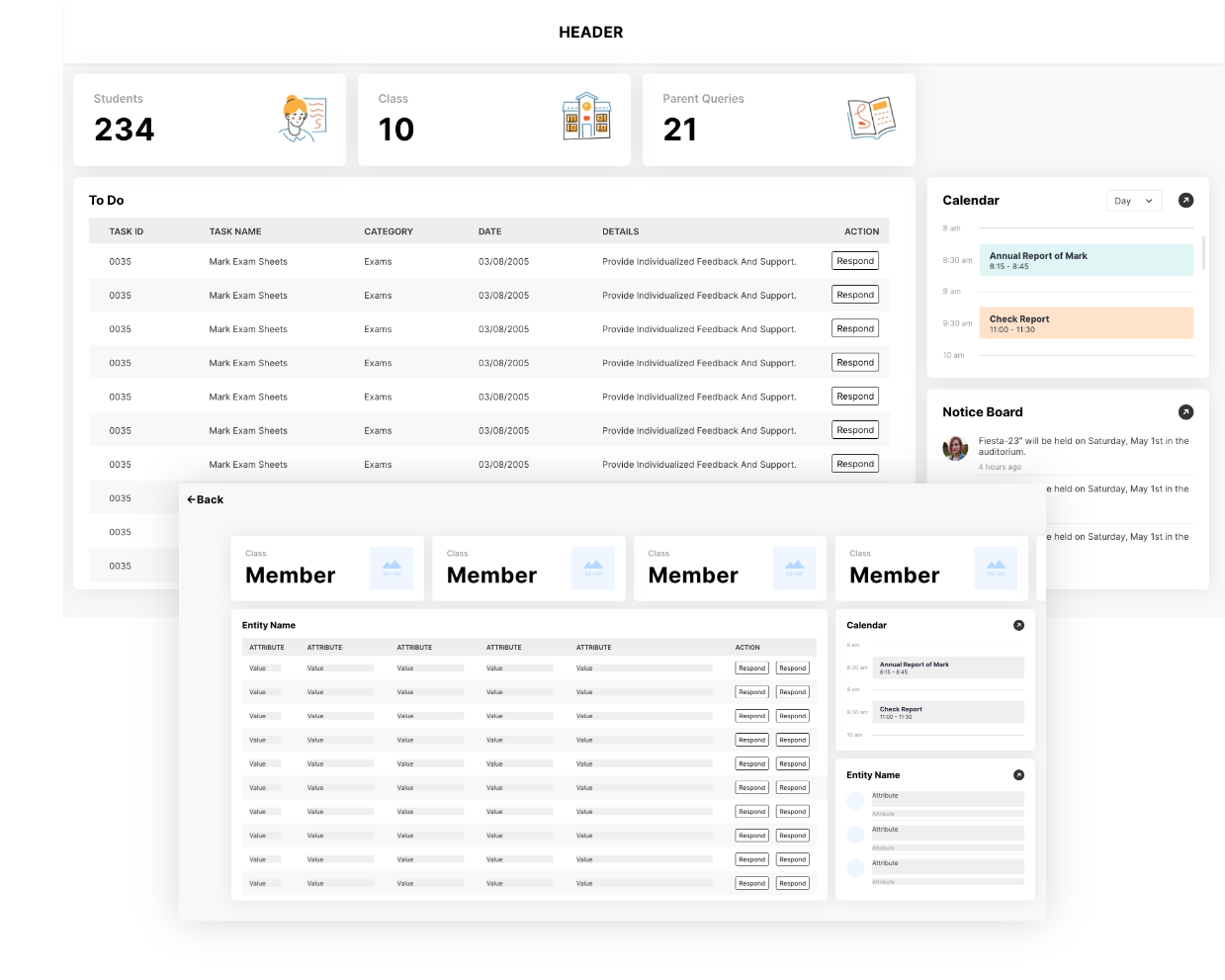
Task: Click the Parent Queries 21 stat card
Action: (778, 120)
